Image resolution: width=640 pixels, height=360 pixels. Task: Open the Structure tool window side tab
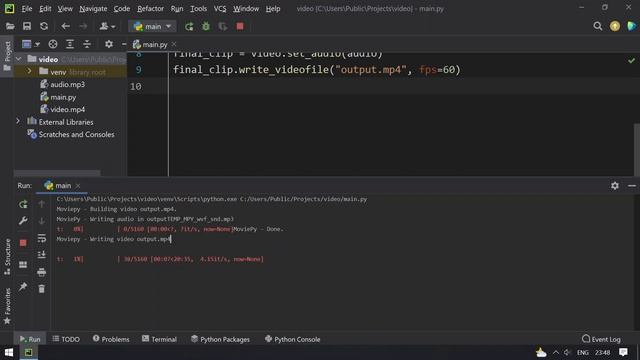[x=7, y=256]
